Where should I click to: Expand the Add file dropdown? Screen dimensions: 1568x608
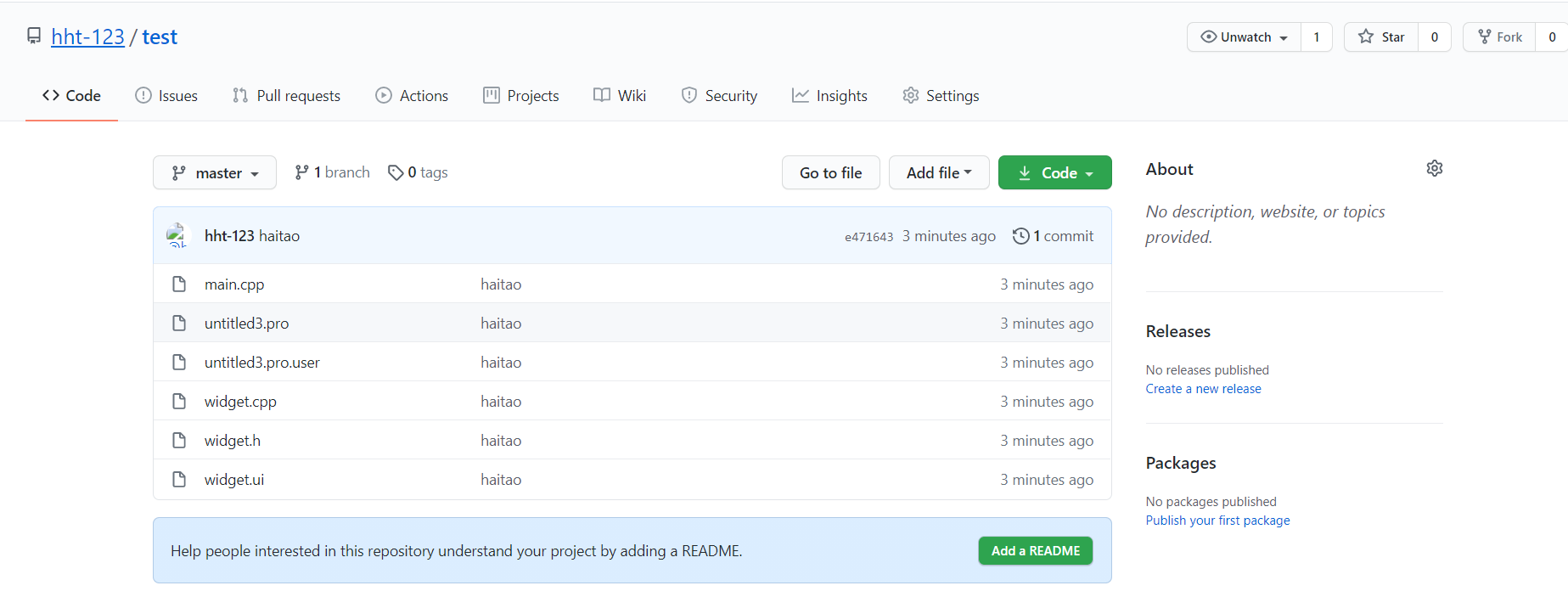[x=939, y=172]
